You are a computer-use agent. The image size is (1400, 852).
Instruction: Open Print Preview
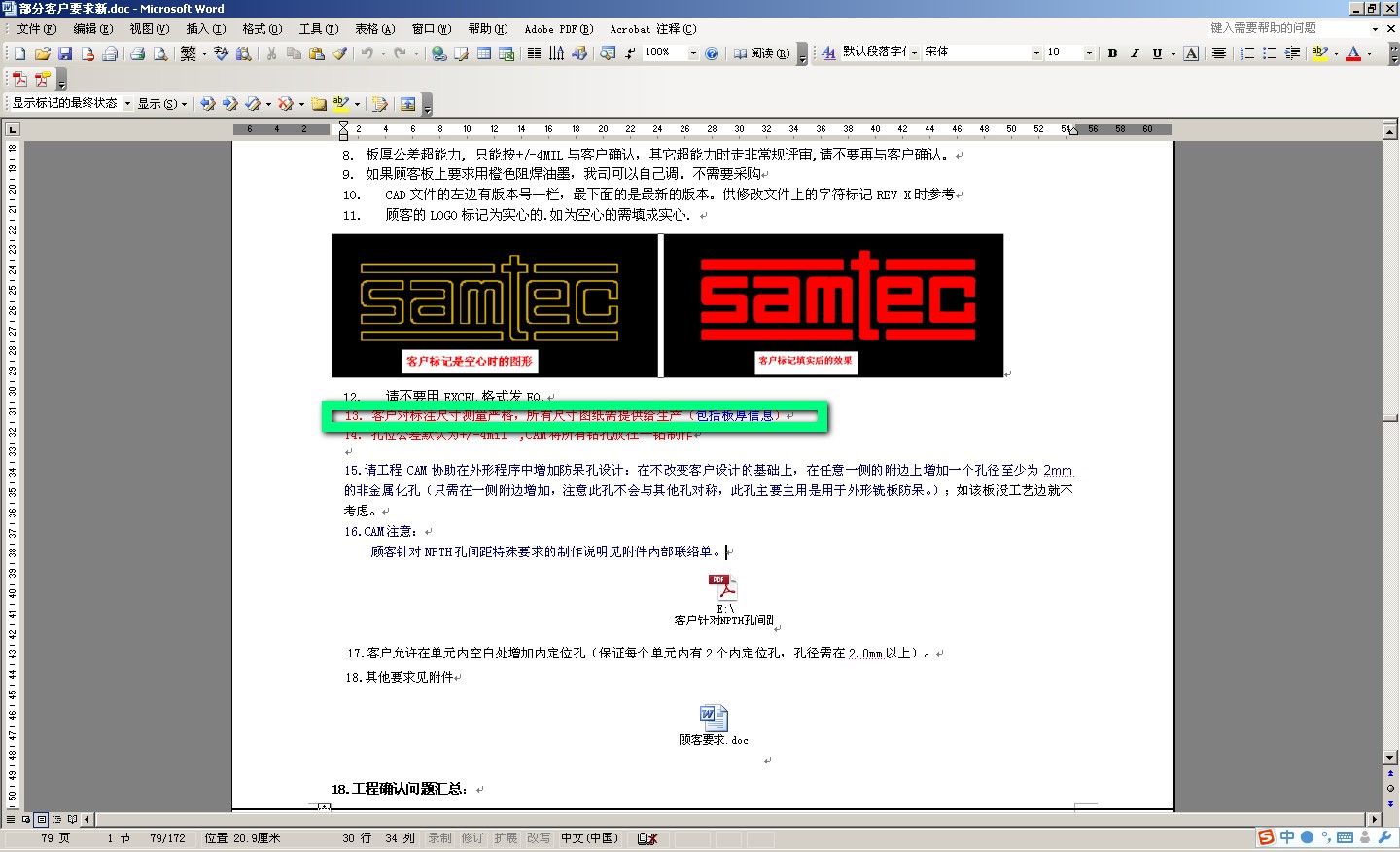tap(160, 53)
